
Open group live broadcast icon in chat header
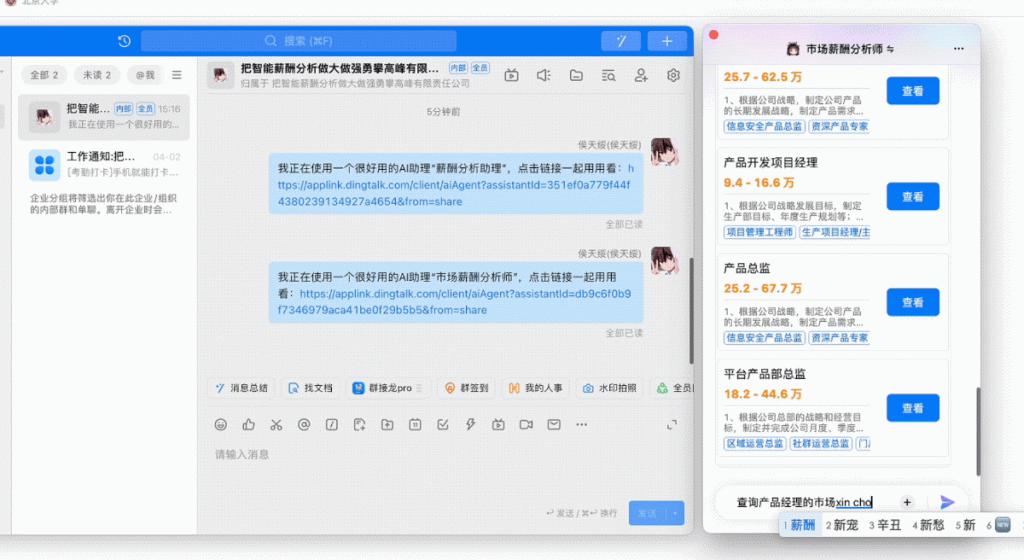pos(511,76)
